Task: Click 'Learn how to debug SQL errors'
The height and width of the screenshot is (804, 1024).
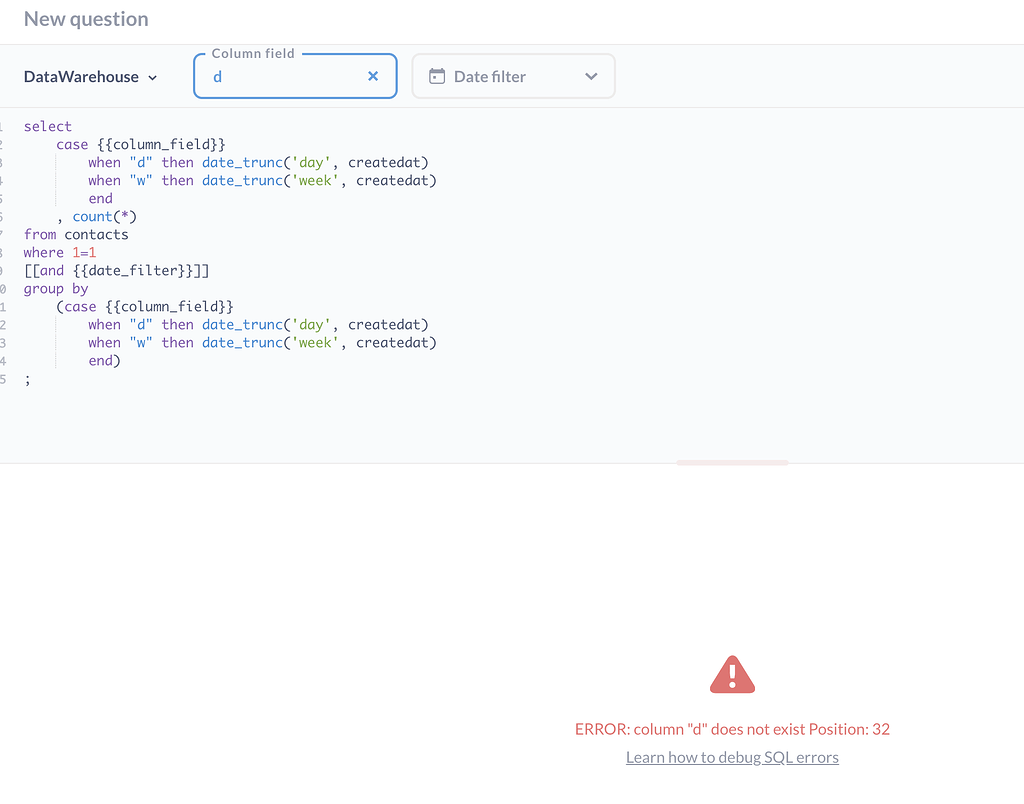Action: (x=732, y=757)
